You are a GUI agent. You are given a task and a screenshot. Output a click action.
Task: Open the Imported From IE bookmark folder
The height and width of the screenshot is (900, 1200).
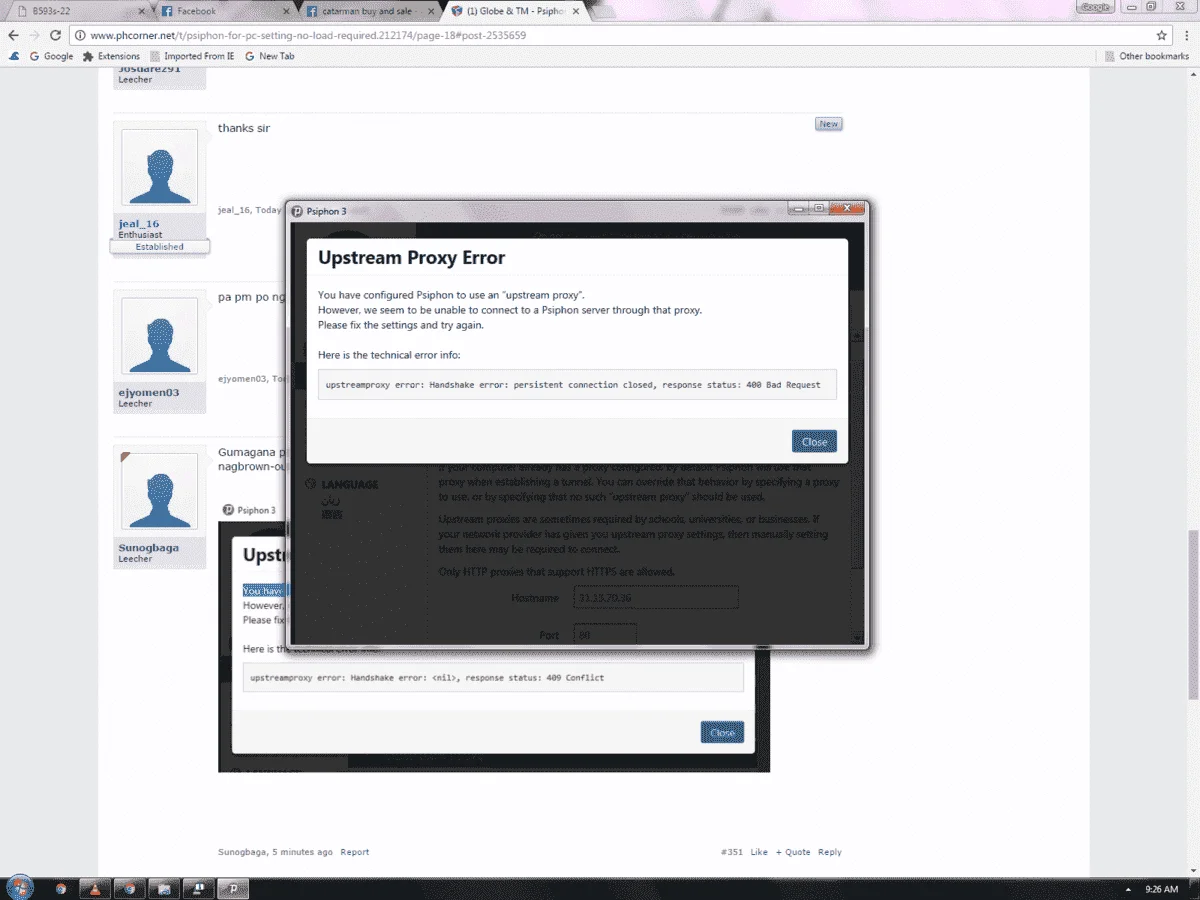click(192, 56)
